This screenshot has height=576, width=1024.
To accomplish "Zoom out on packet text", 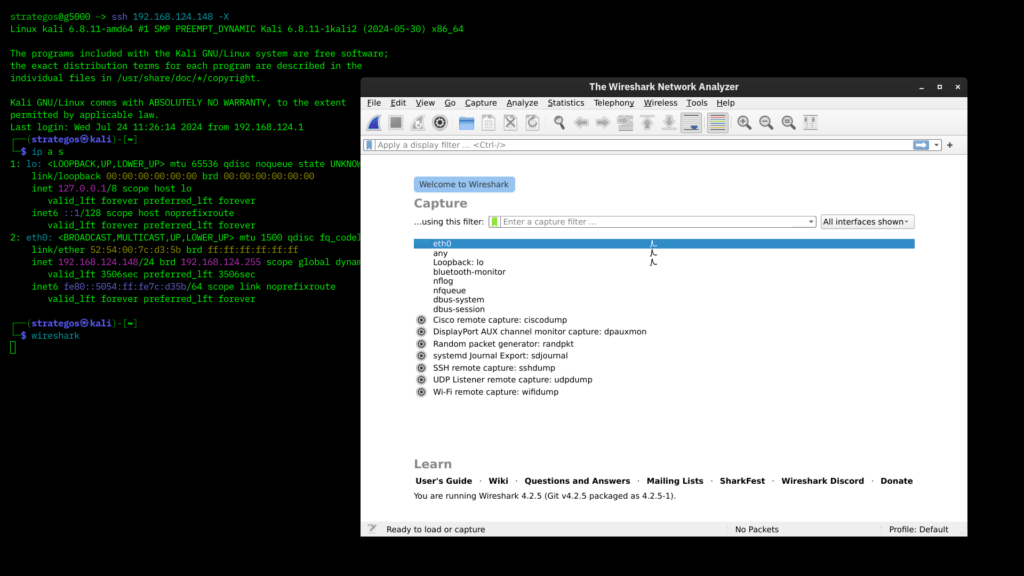I will tap(766, 123).
